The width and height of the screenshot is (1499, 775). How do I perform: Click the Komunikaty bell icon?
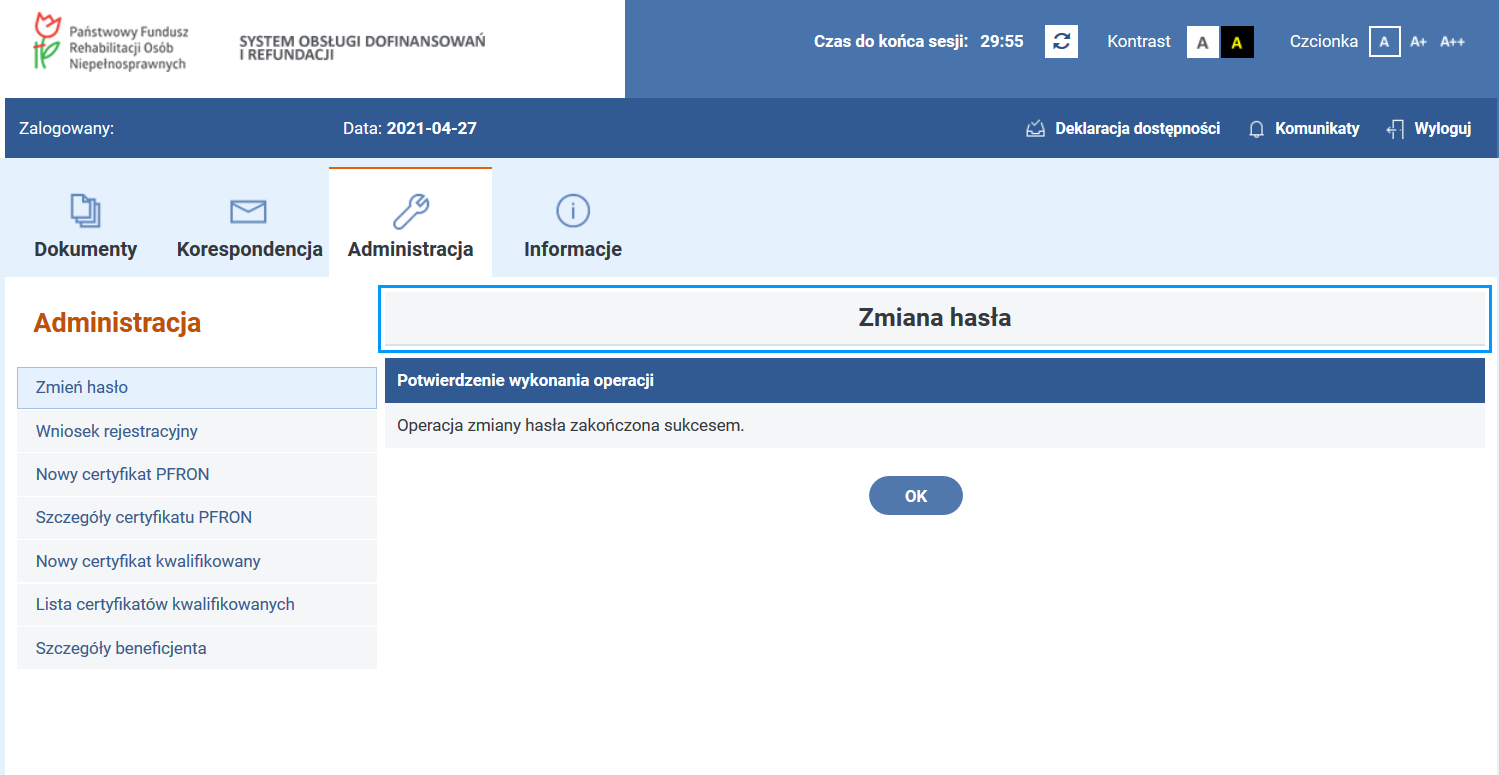click(x=1257, y=129)
